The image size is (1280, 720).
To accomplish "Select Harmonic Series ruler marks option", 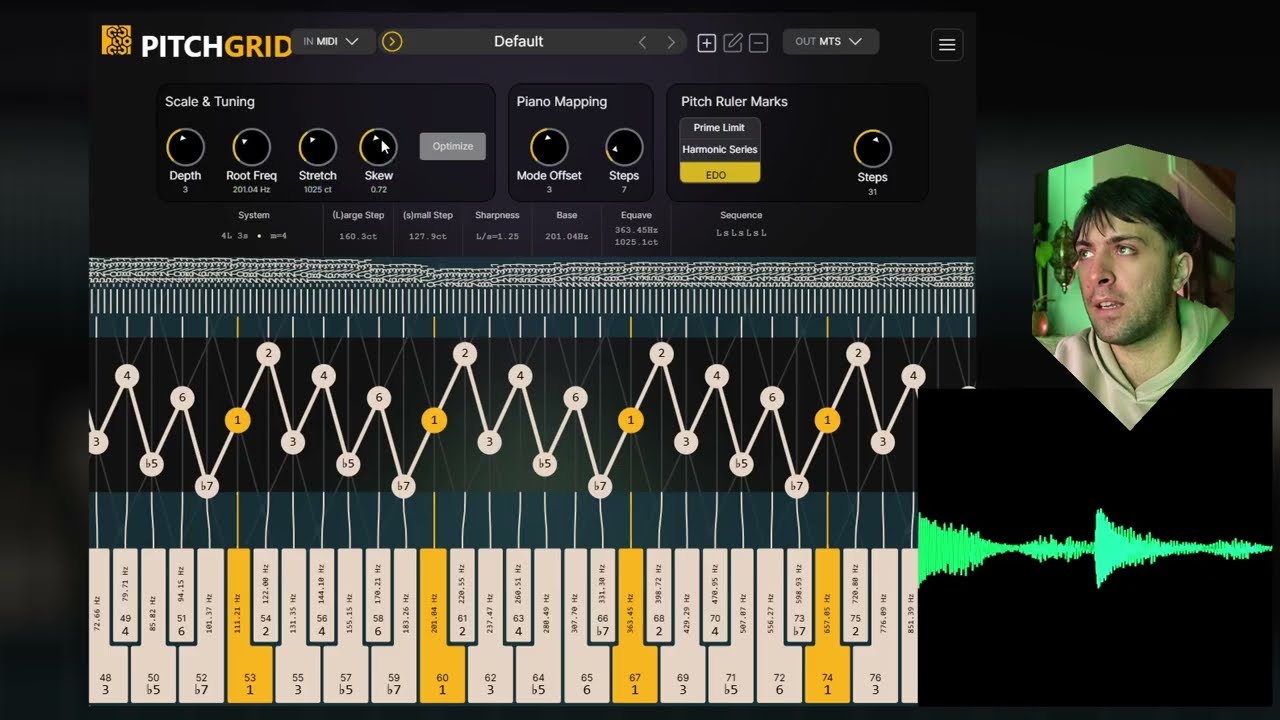I will click(720, 150).
